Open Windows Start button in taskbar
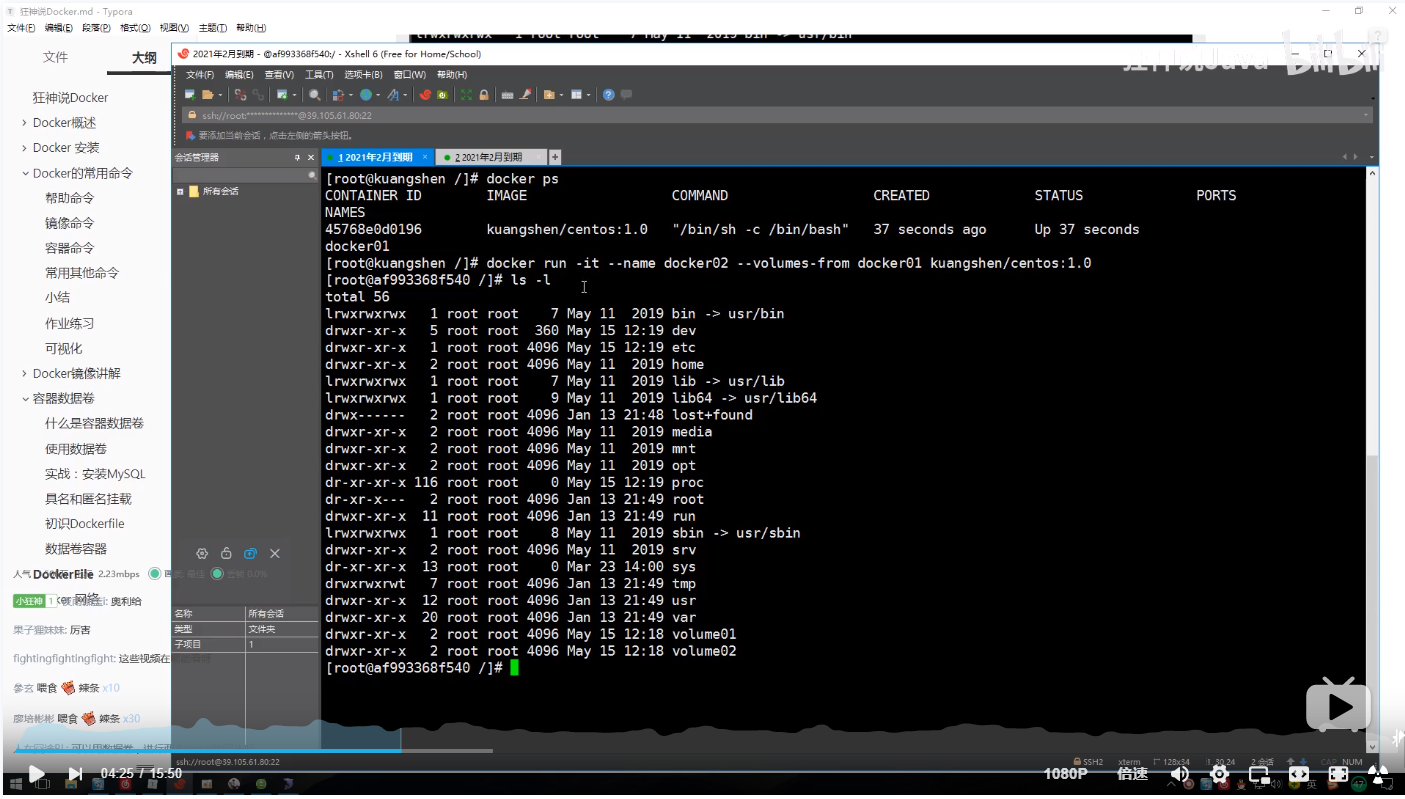 point(16,785)
